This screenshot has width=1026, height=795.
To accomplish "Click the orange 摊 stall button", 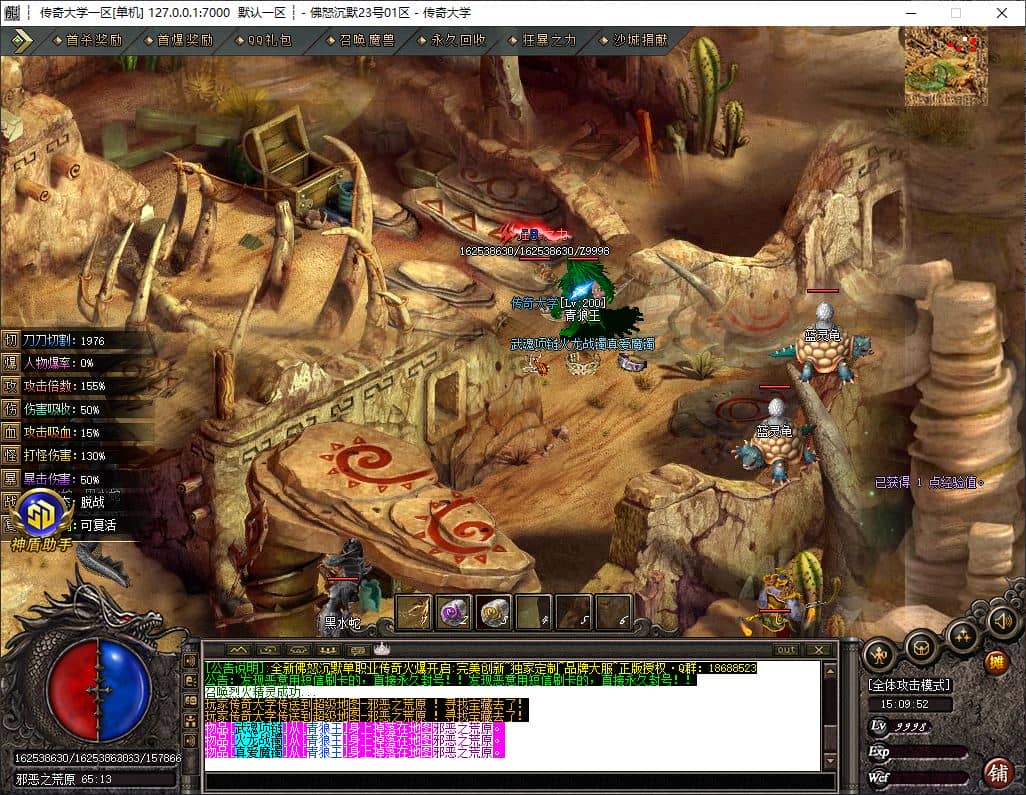I will coord(995,662).
